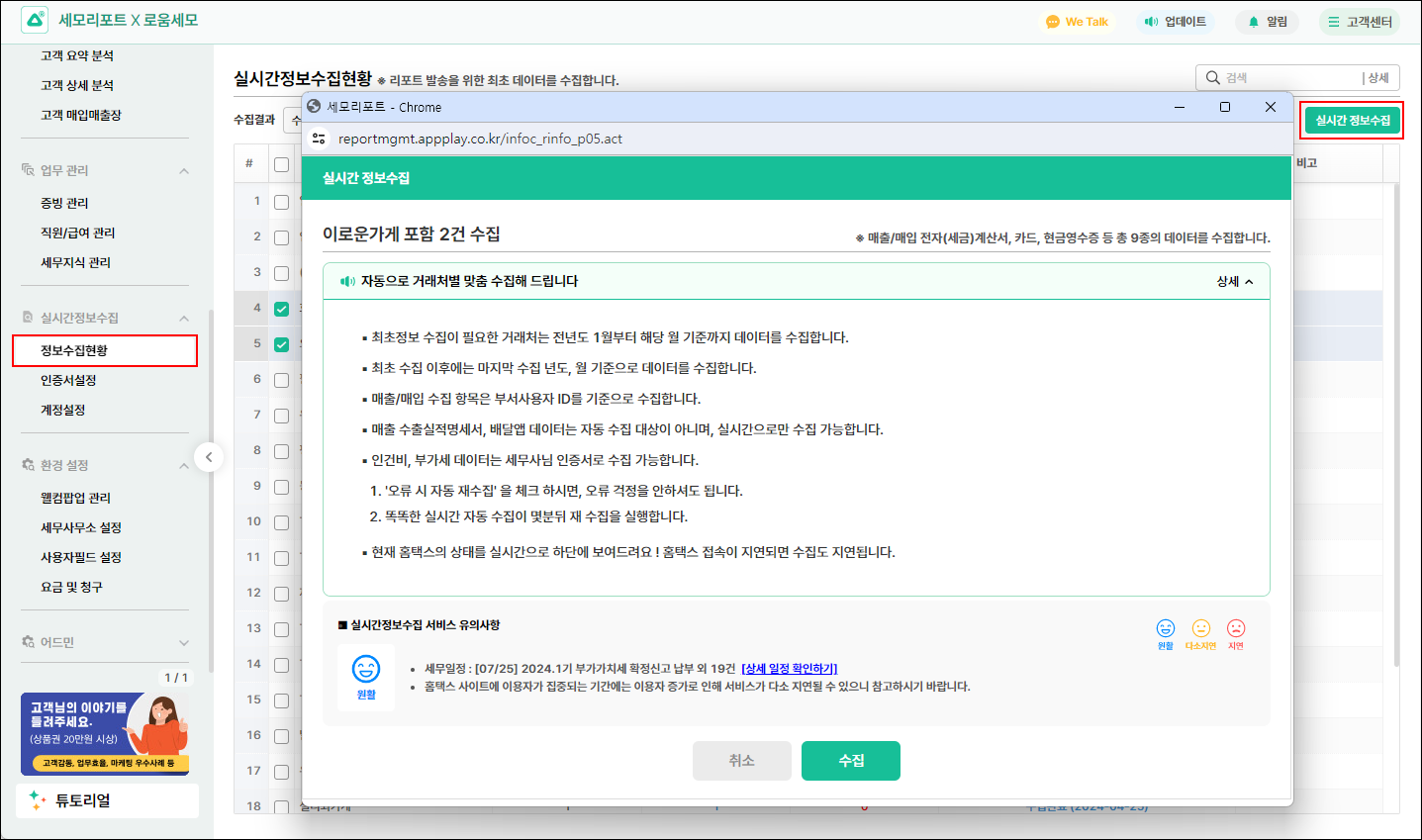Open the 상세 일정 확인하기 link
The image size is (1422, 840).
pyautogui.click(x=789, y=669)
